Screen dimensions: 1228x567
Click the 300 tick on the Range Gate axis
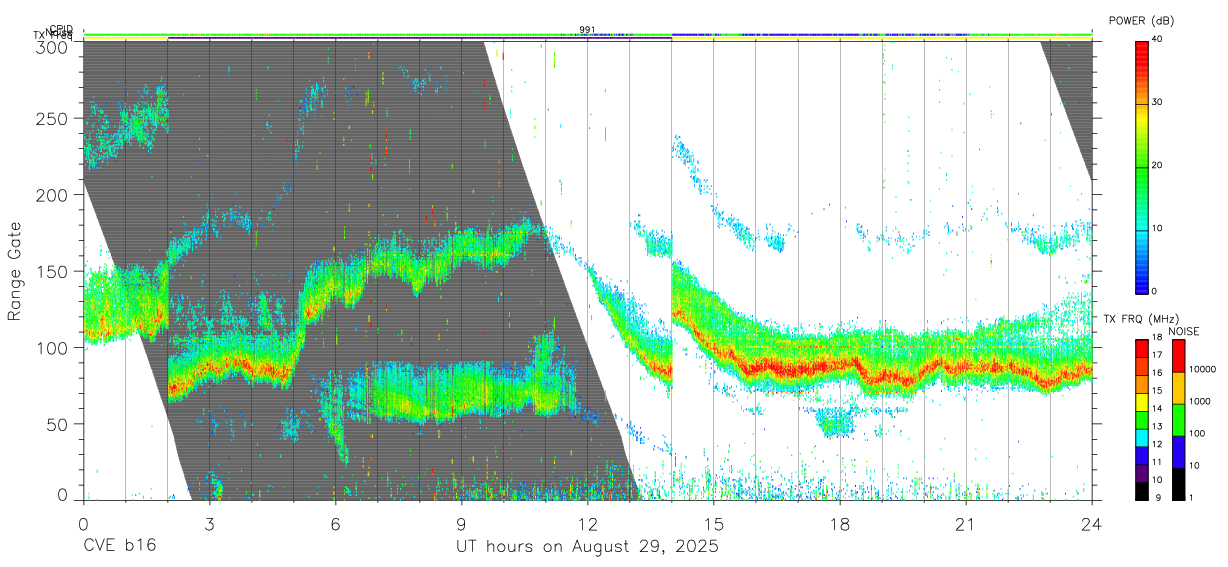(x=52, y=47)
